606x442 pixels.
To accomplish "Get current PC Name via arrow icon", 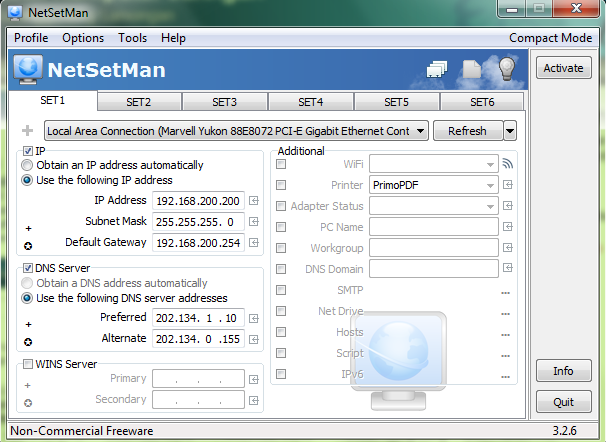I will 508,226.
